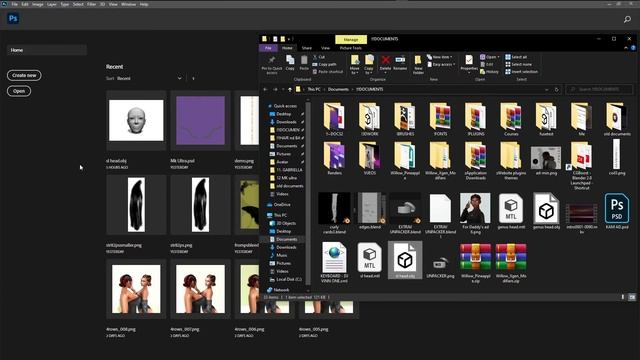The width and height of the screenshot is (640, 360).
Task: Expand the address bar history dropdown
Action: point(546,89)
